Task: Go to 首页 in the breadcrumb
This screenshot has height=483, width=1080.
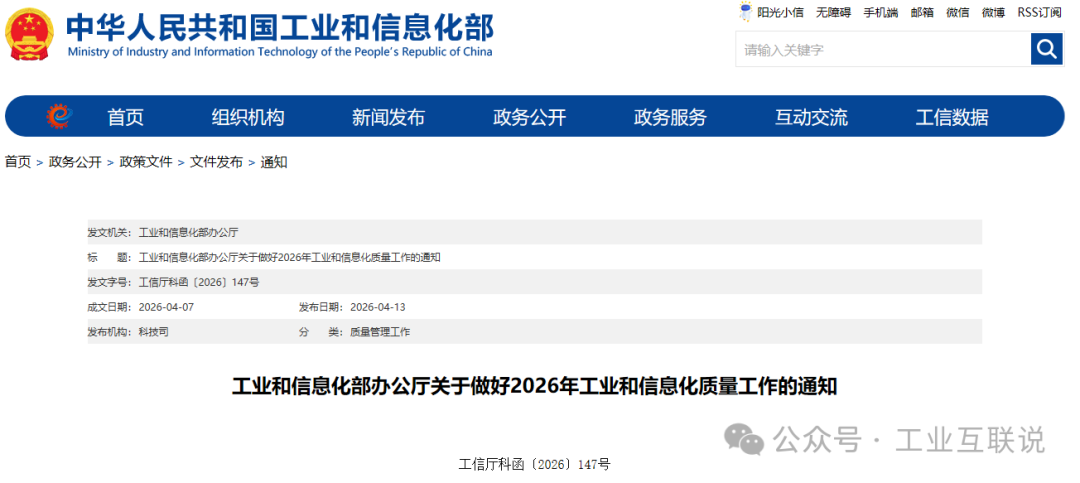Action: (18, 163)
